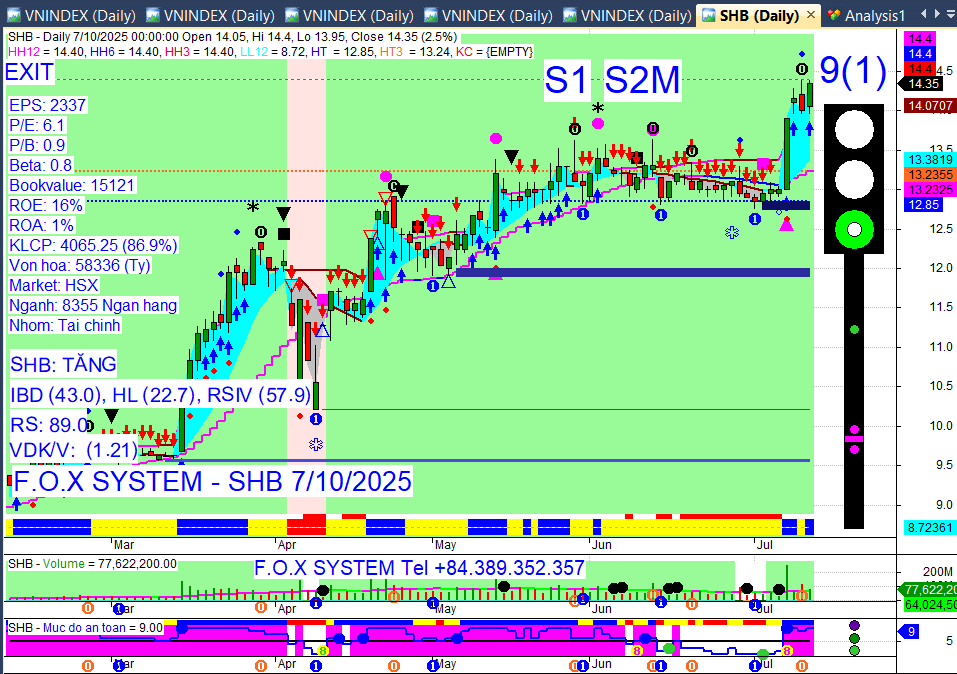Close the SHB (Daily) tab

click(x=811, y=15)
